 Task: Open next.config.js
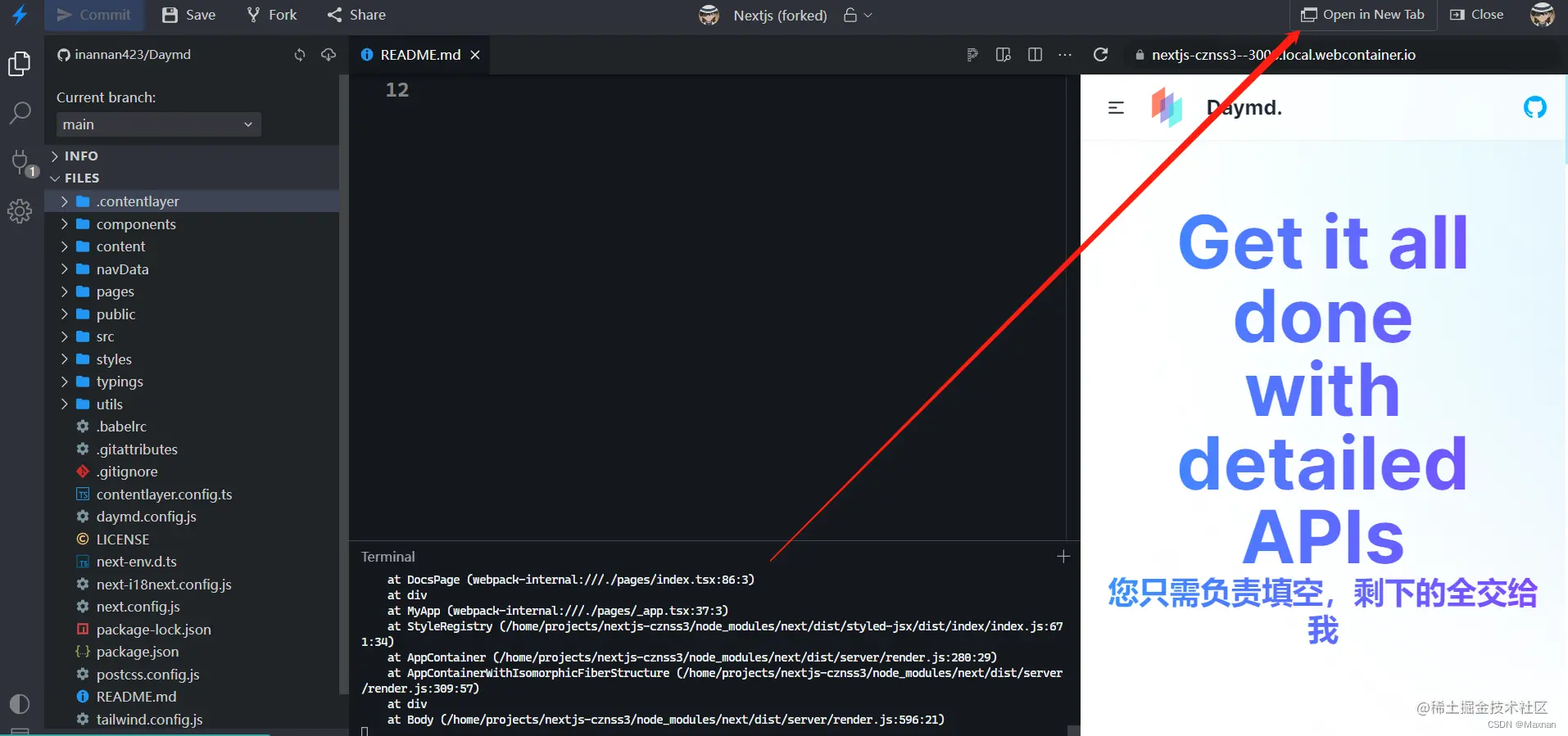click(192, 607)
